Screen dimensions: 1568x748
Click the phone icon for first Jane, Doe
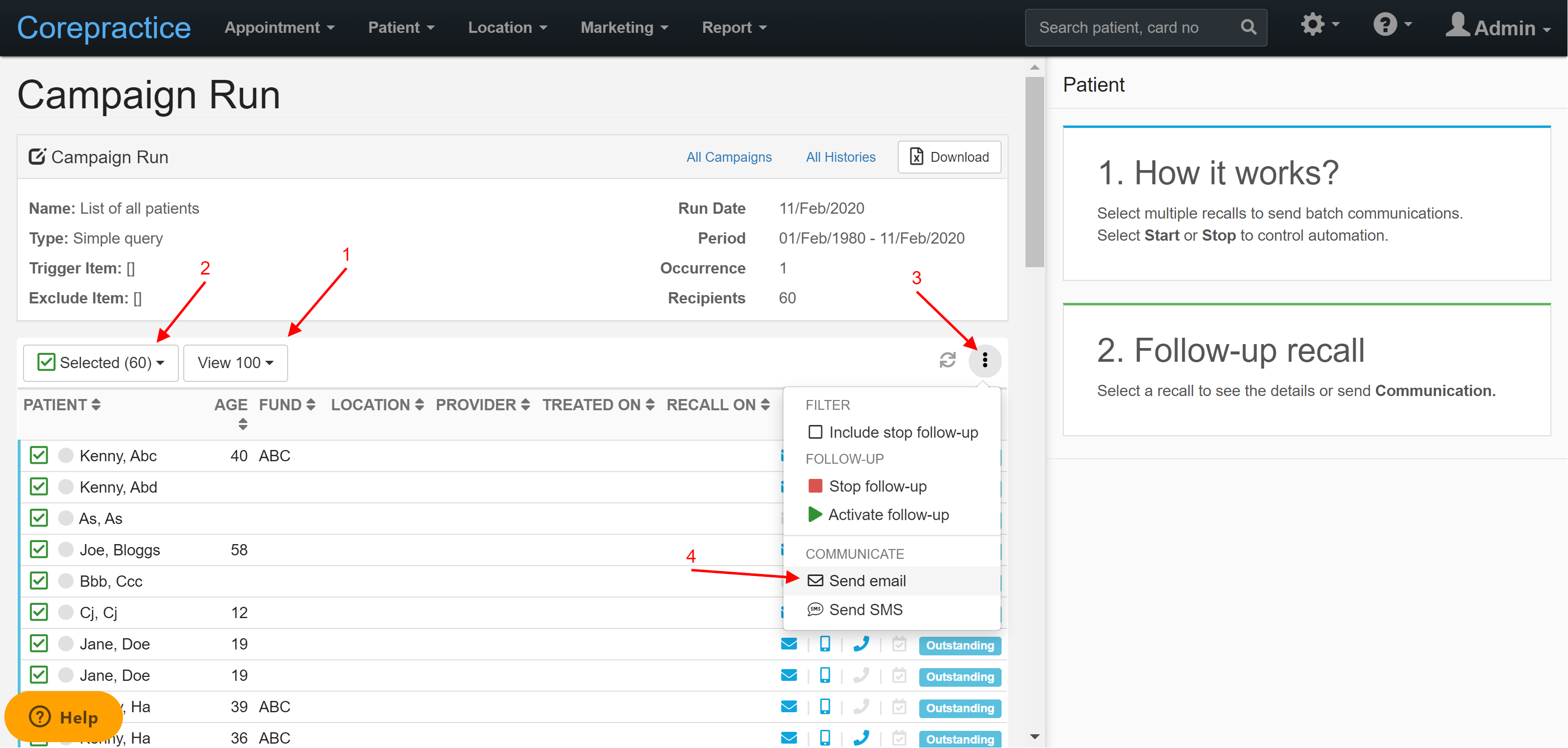coord(861,644)
